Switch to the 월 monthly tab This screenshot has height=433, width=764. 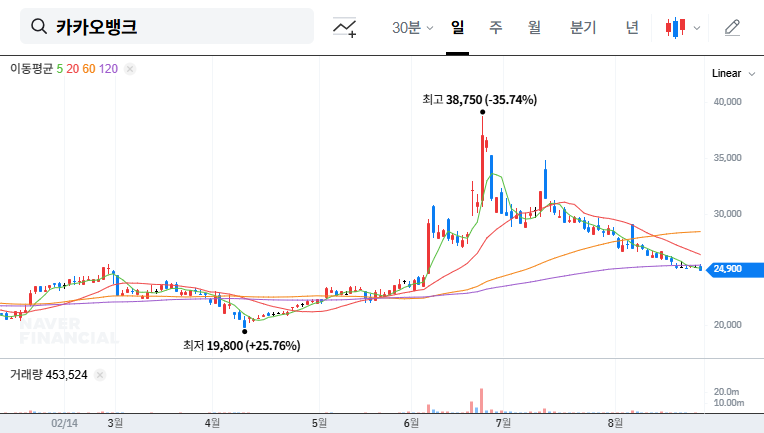(534, 27)
